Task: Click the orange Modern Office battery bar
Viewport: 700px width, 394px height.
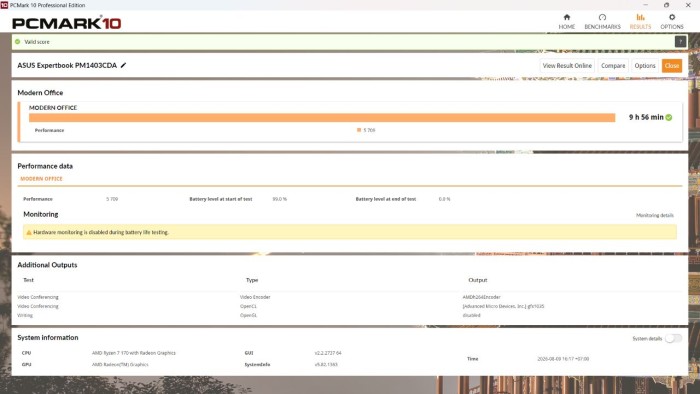Action: [x=322, y=117]
